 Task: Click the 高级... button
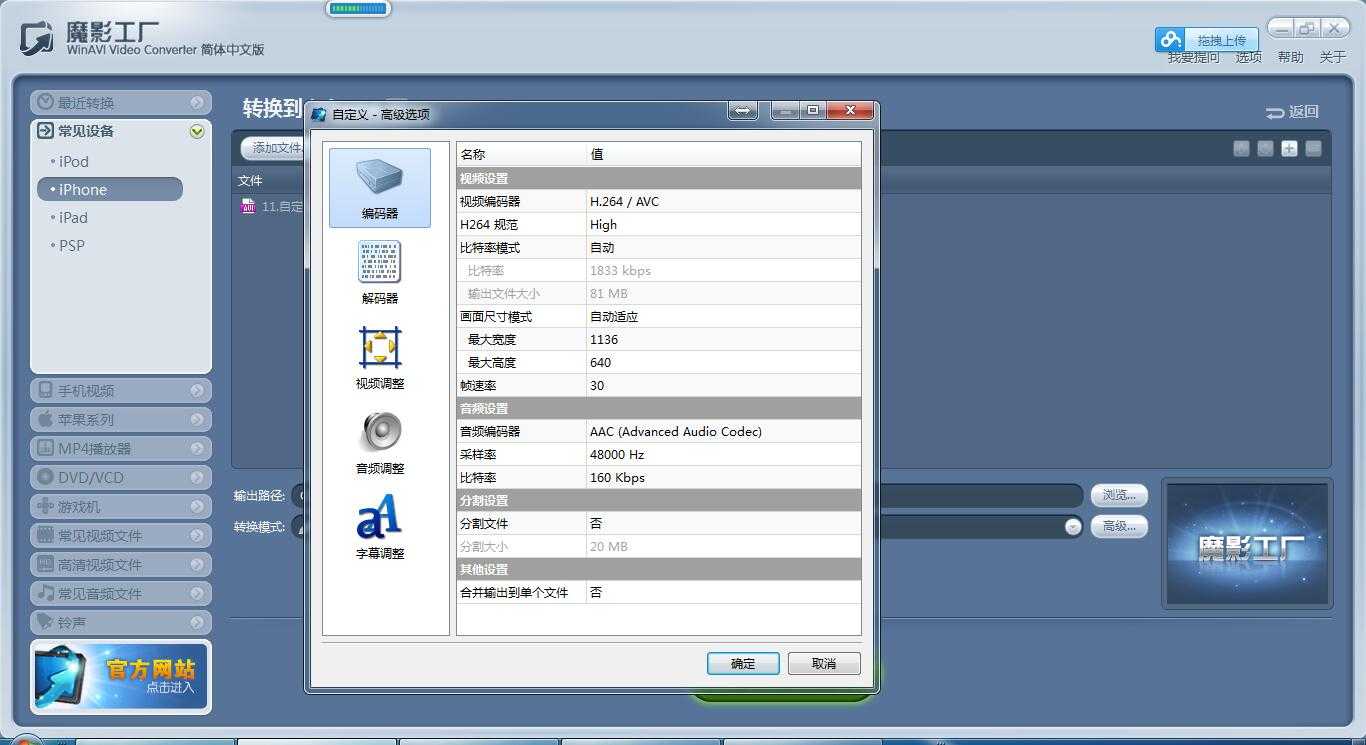[1119, 526]
